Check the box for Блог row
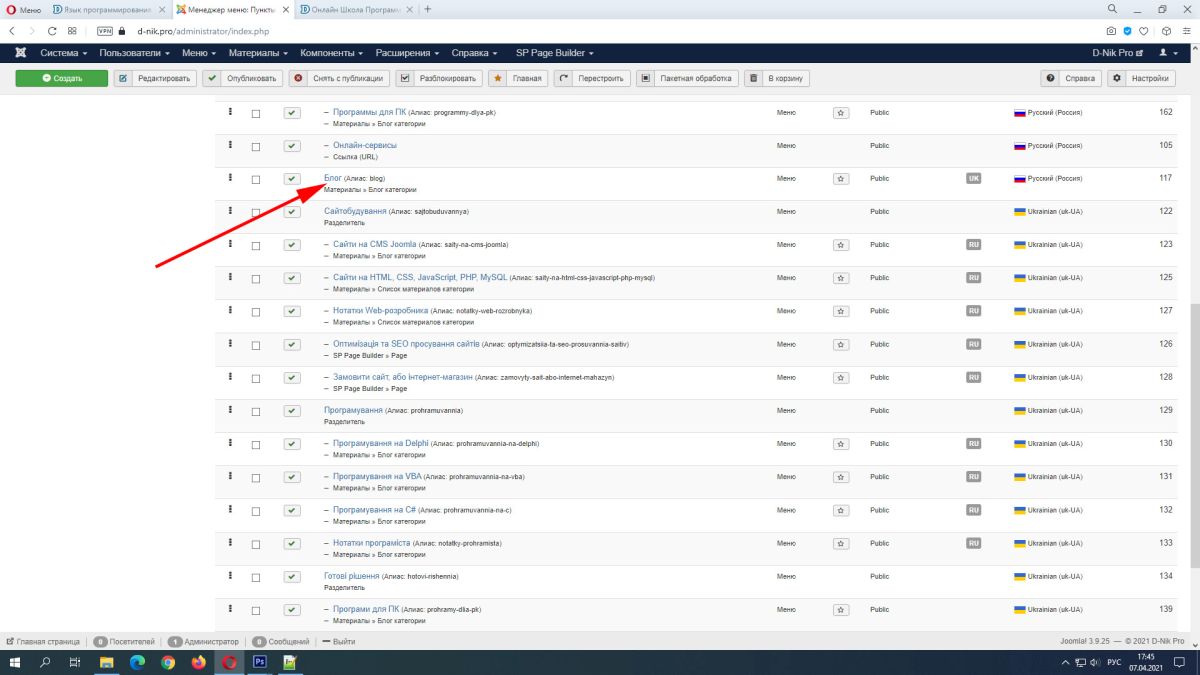The width and height of the screenshot is (1200, 675). (x=256, y=179)
